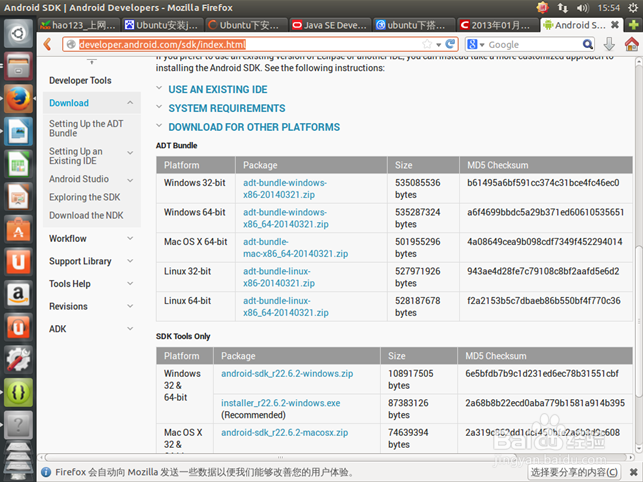Viewport: 643px width, 482px height.
Task: Open Amazon launcher icon
Action: tap(18, 295)
